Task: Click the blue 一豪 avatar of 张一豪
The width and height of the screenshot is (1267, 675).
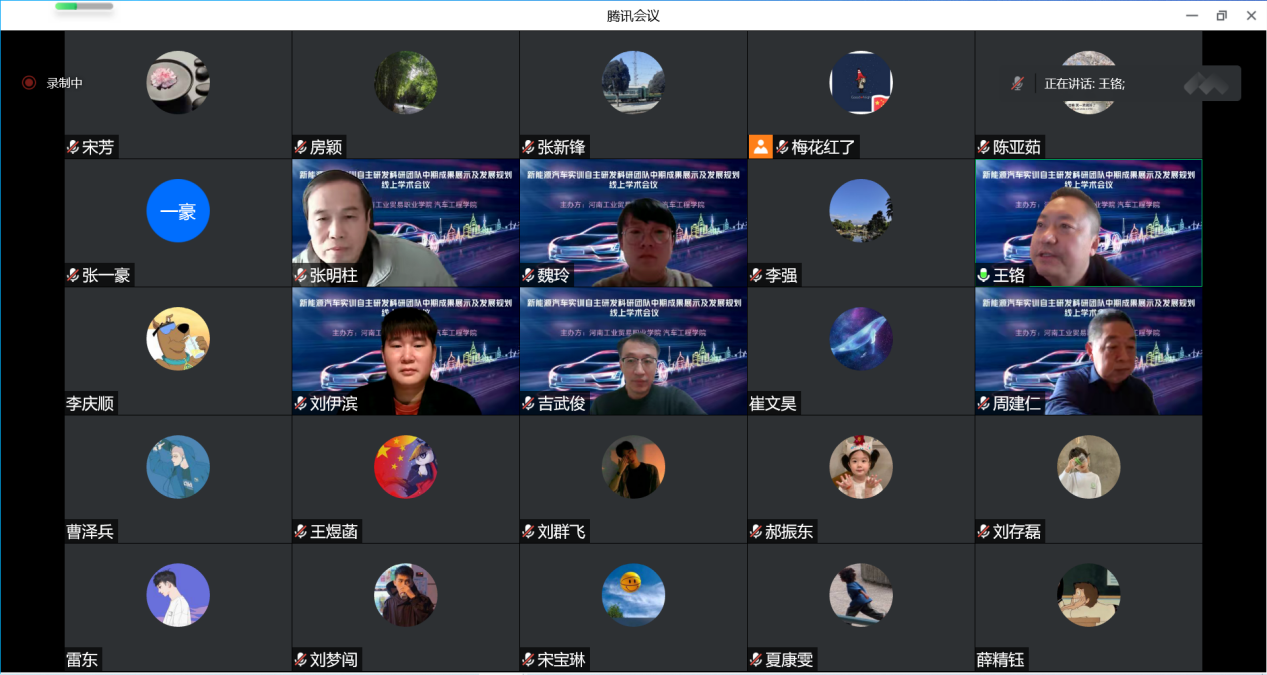Action: point(178,211)
